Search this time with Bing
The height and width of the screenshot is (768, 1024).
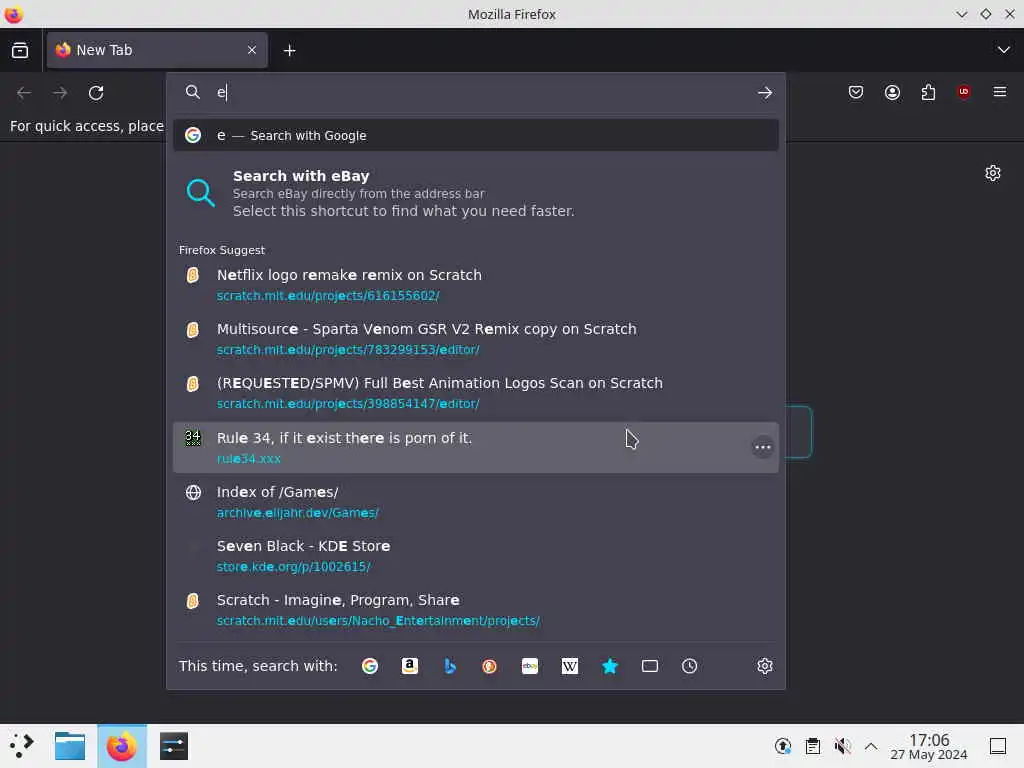pyautogui.click(x=449, y=666)
